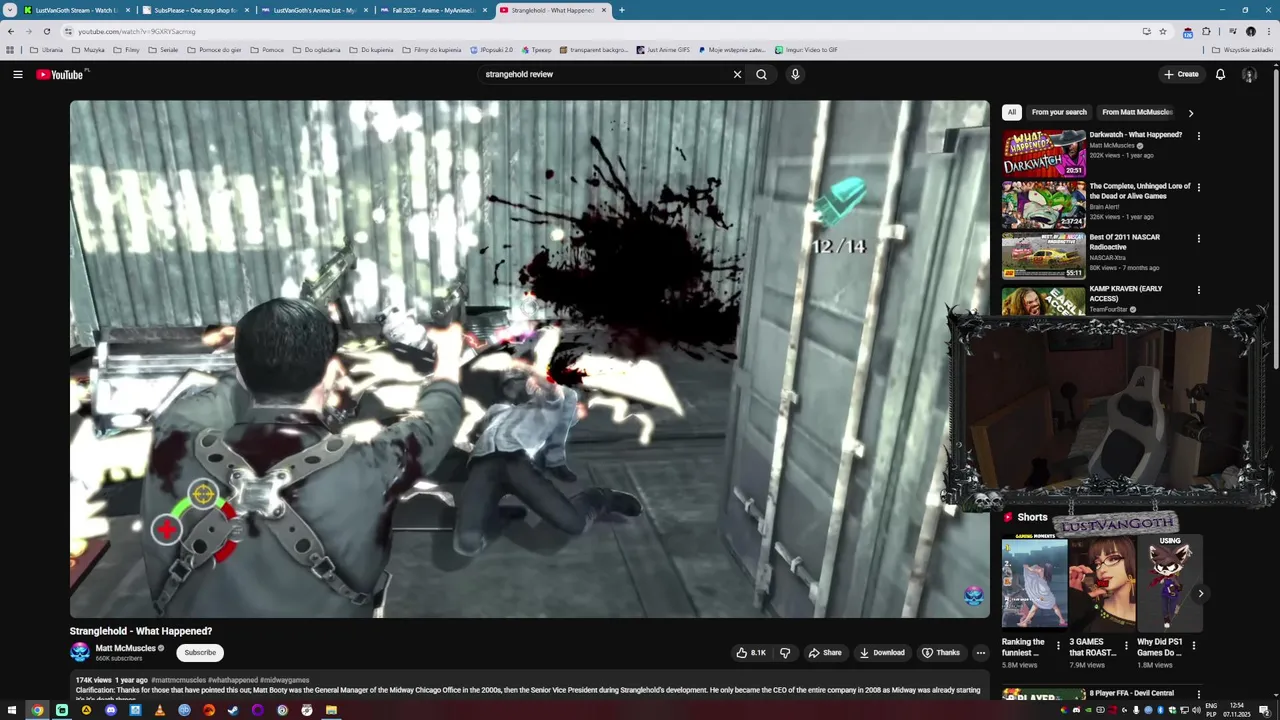Select the 'From Matt McMuscles' chip
This screenshot has height=720, width=1280.
[1137, 112]
